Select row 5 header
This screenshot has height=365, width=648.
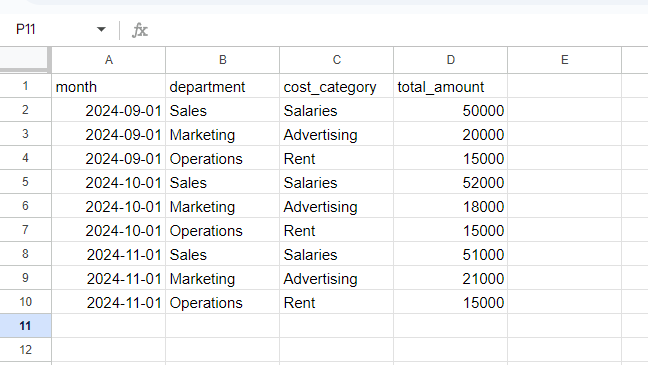click(x=25, y=182)
